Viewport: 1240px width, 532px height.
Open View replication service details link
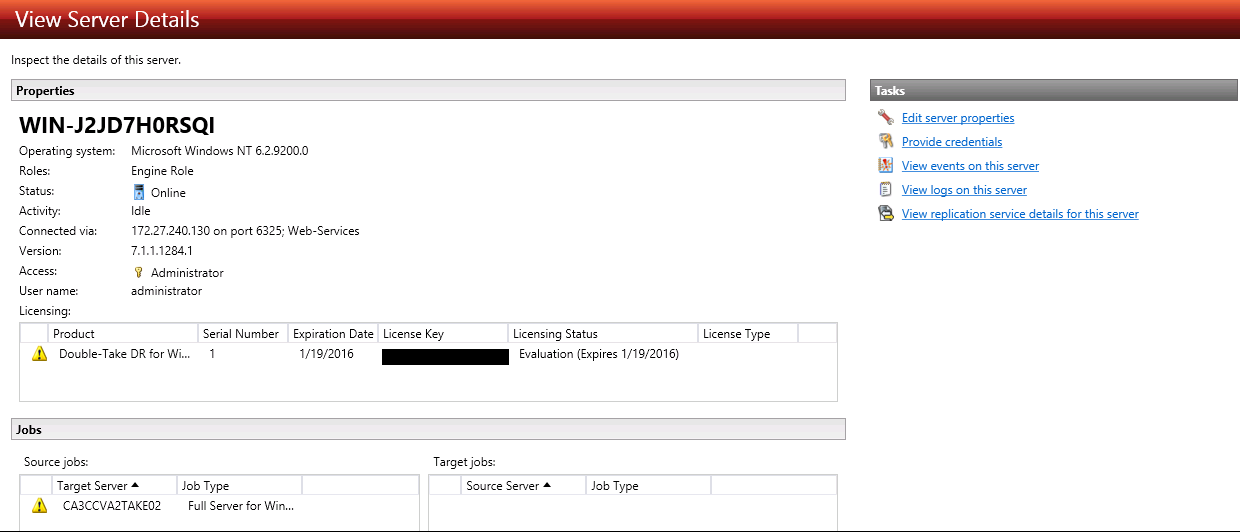[x=1020, y=214]
